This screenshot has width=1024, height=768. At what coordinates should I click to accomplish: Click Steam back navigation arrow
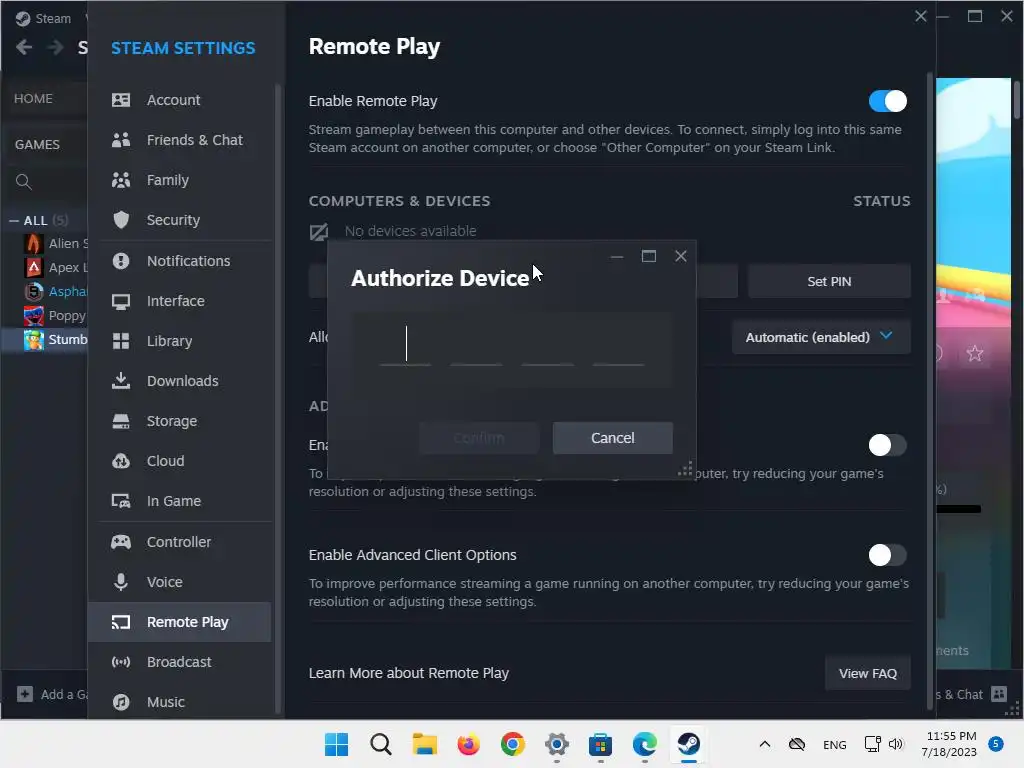(x=24, y=48)
